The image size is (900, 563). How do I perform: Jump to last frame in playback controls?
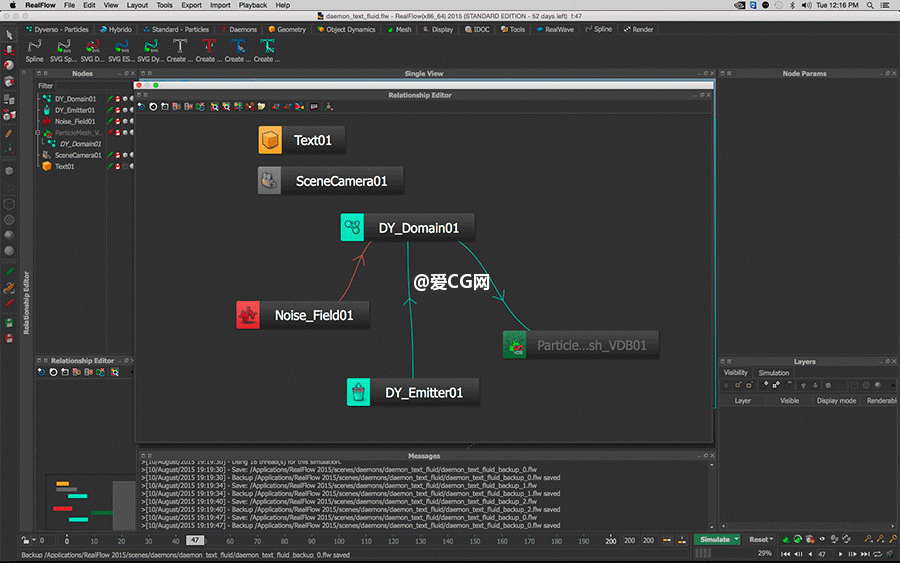[x=865, y=554]
